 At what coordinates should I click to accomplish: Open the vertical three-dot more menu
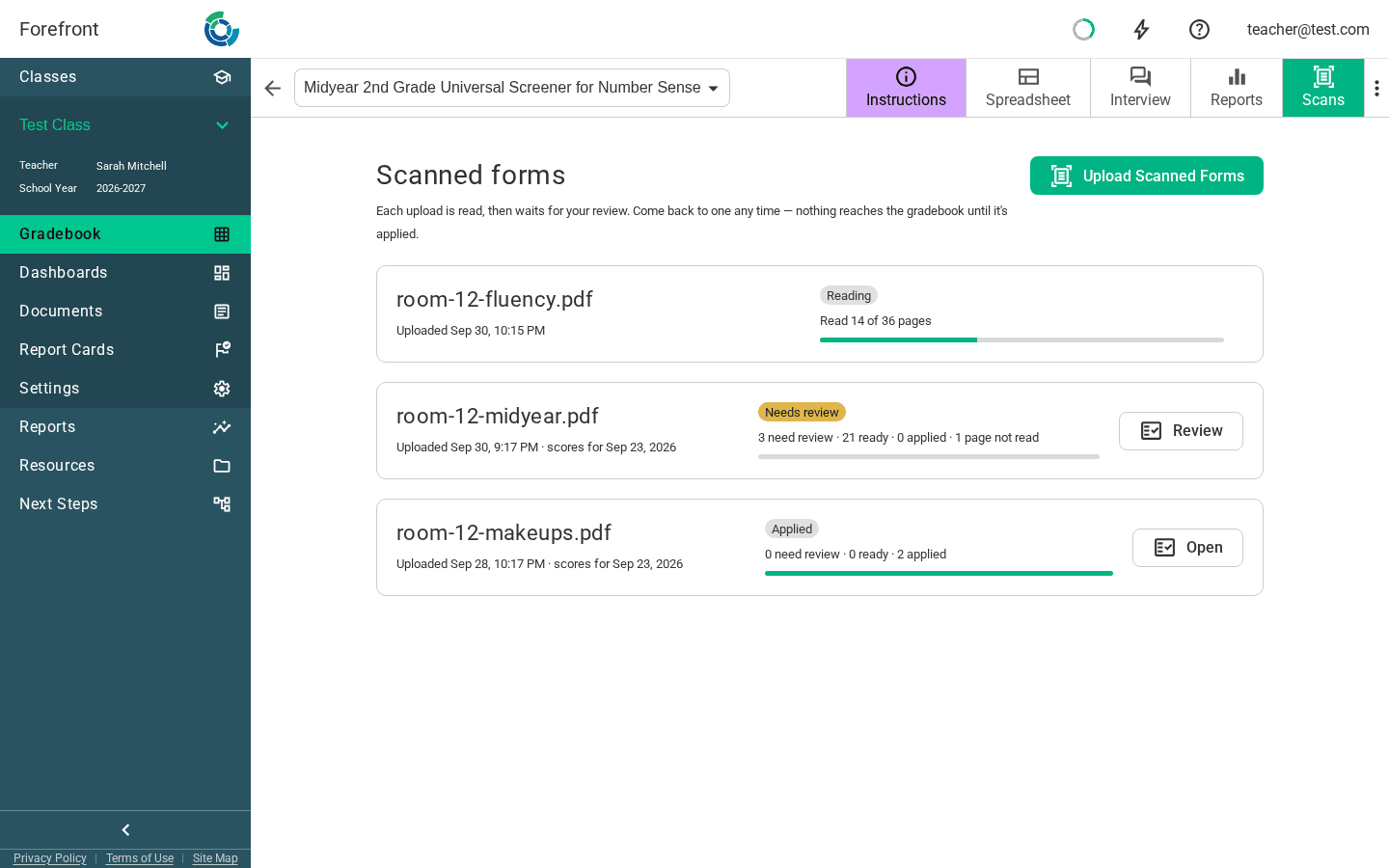click(1376, 88)
